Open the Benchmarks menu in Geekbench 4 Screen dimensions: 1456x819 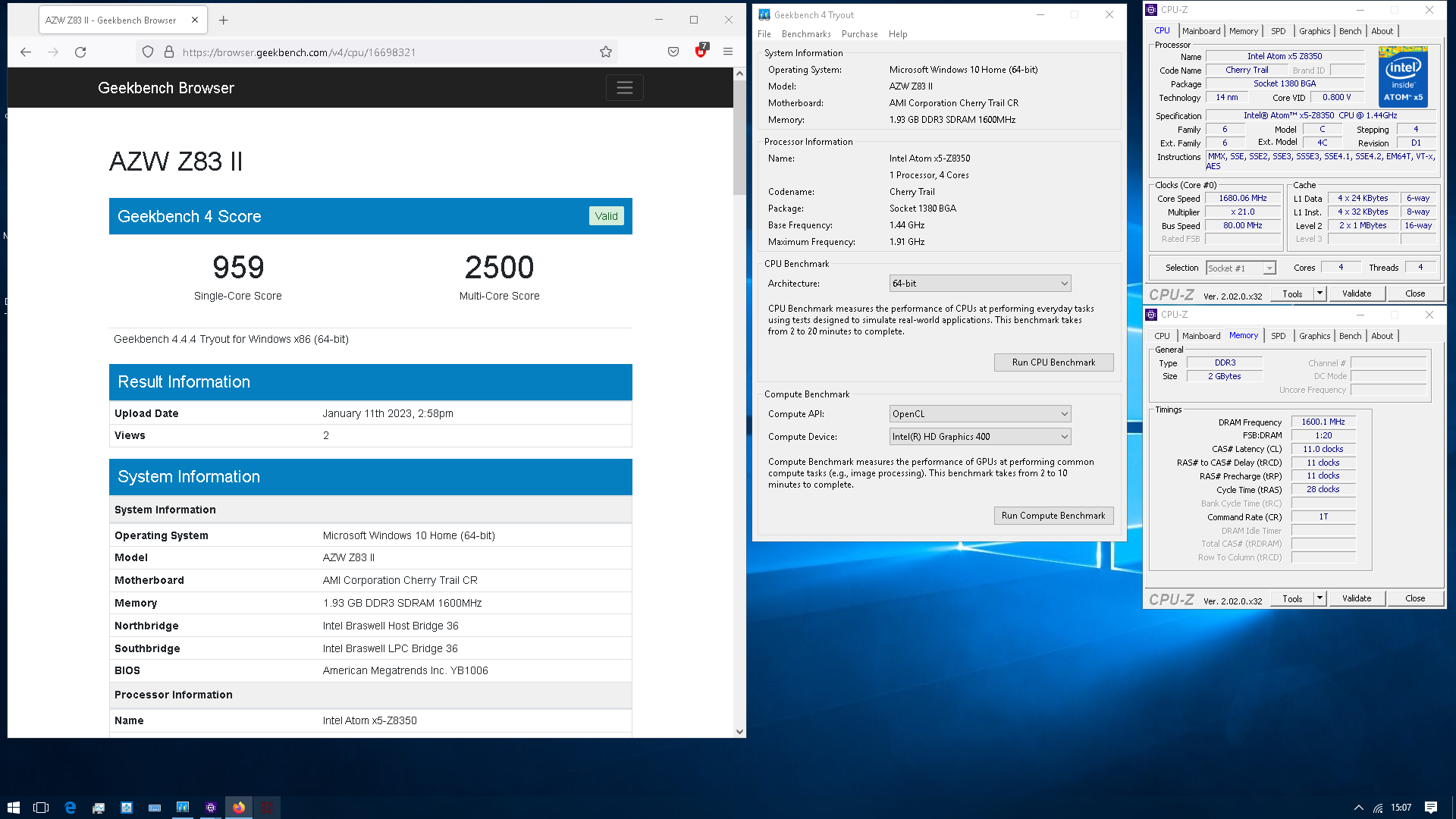tap(806, 34)
